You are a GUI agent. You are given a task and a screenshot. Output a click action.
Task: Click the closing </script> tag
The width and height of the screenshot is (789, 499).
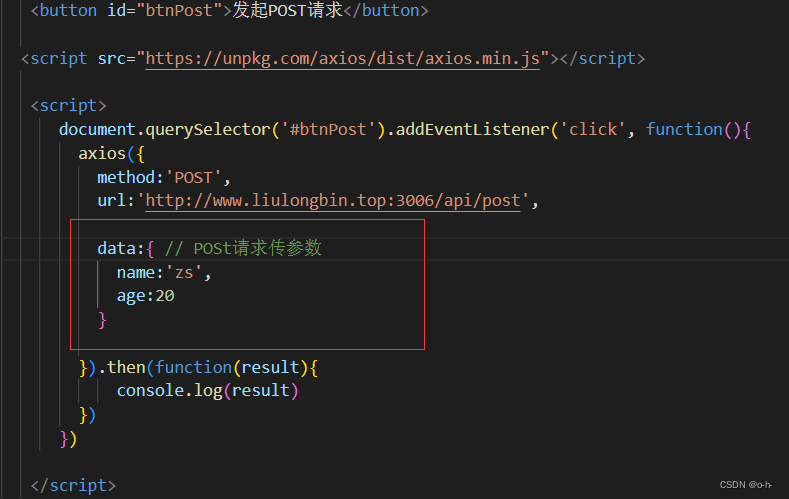pos(73,485)
